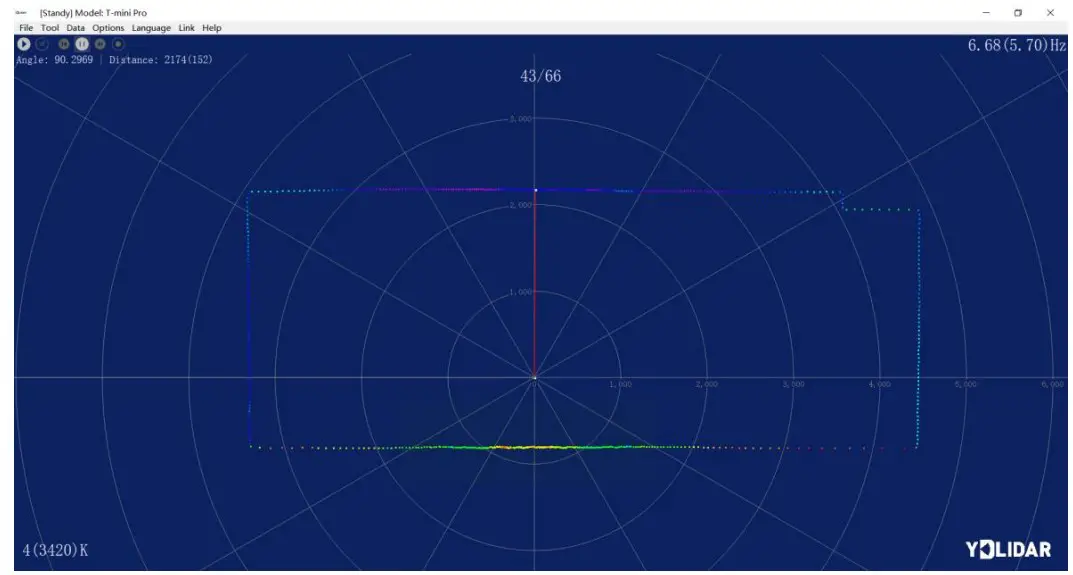The width and height of the screenshot is (1073, 575).
Task: Click the 2,000 label on vertical axis
Action: [520, 205]
